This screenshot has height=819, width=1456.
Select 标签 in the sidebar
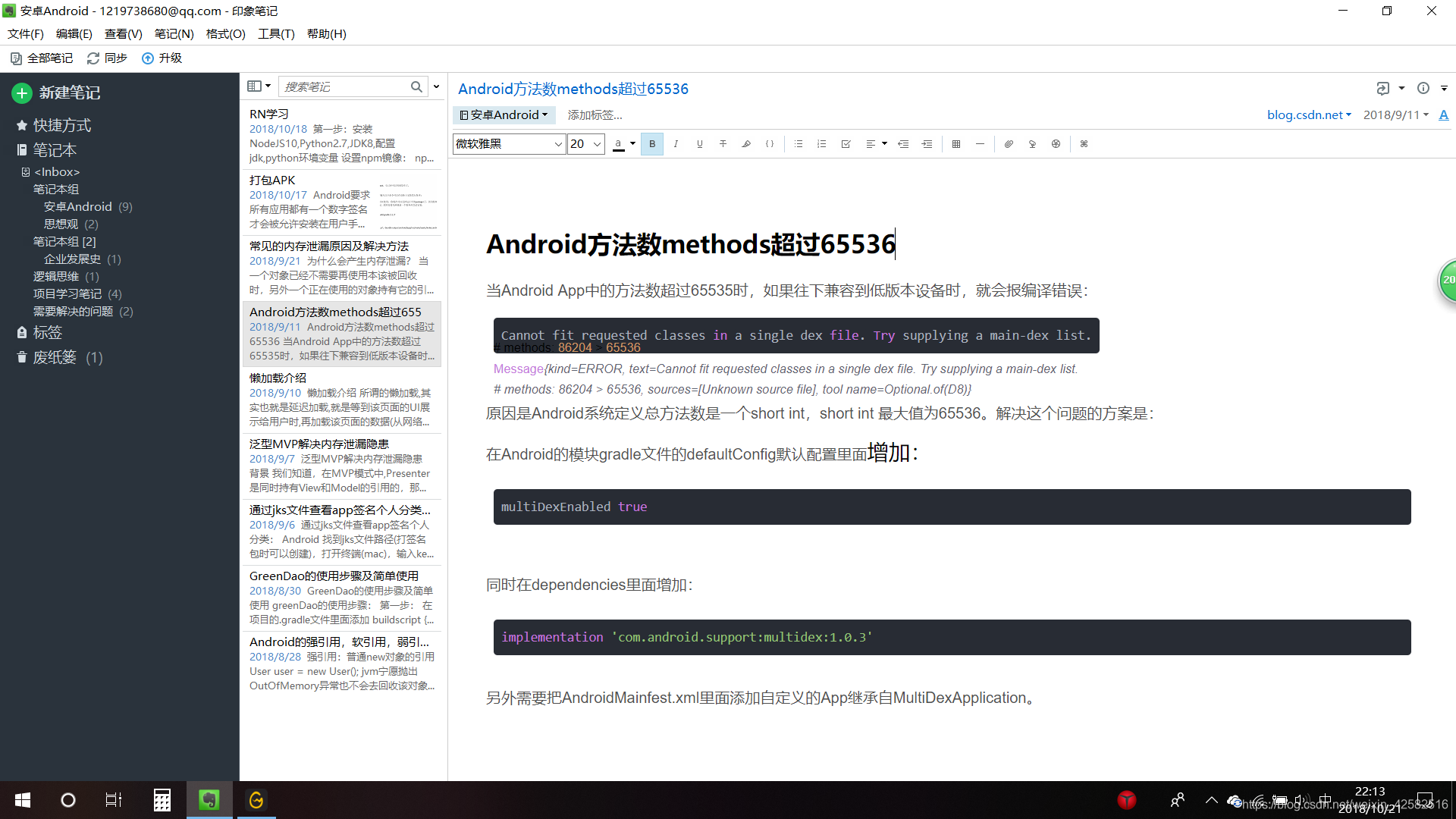(47, 332)
